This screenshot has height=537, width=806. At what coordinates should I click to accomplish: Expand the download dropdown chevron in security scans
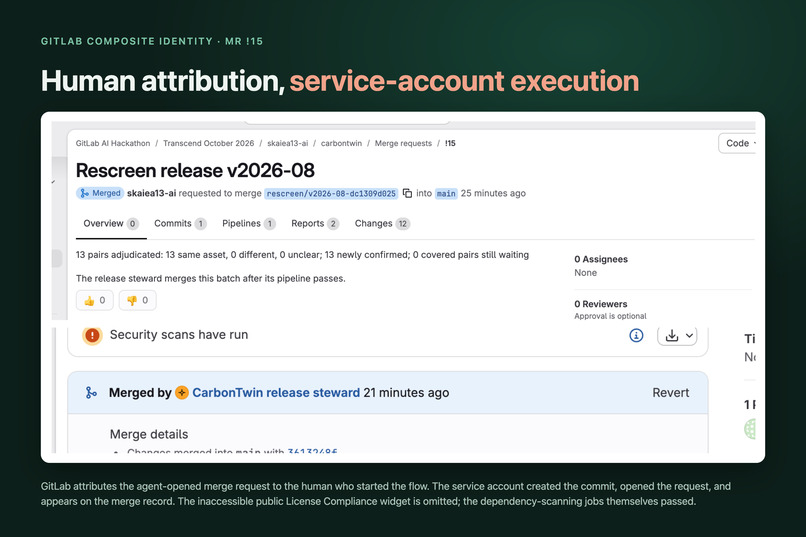[x=689, y=336]
